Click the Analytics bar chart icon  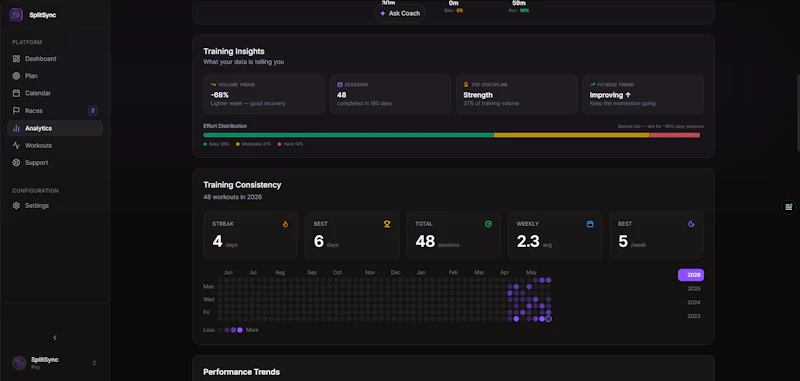16,128
